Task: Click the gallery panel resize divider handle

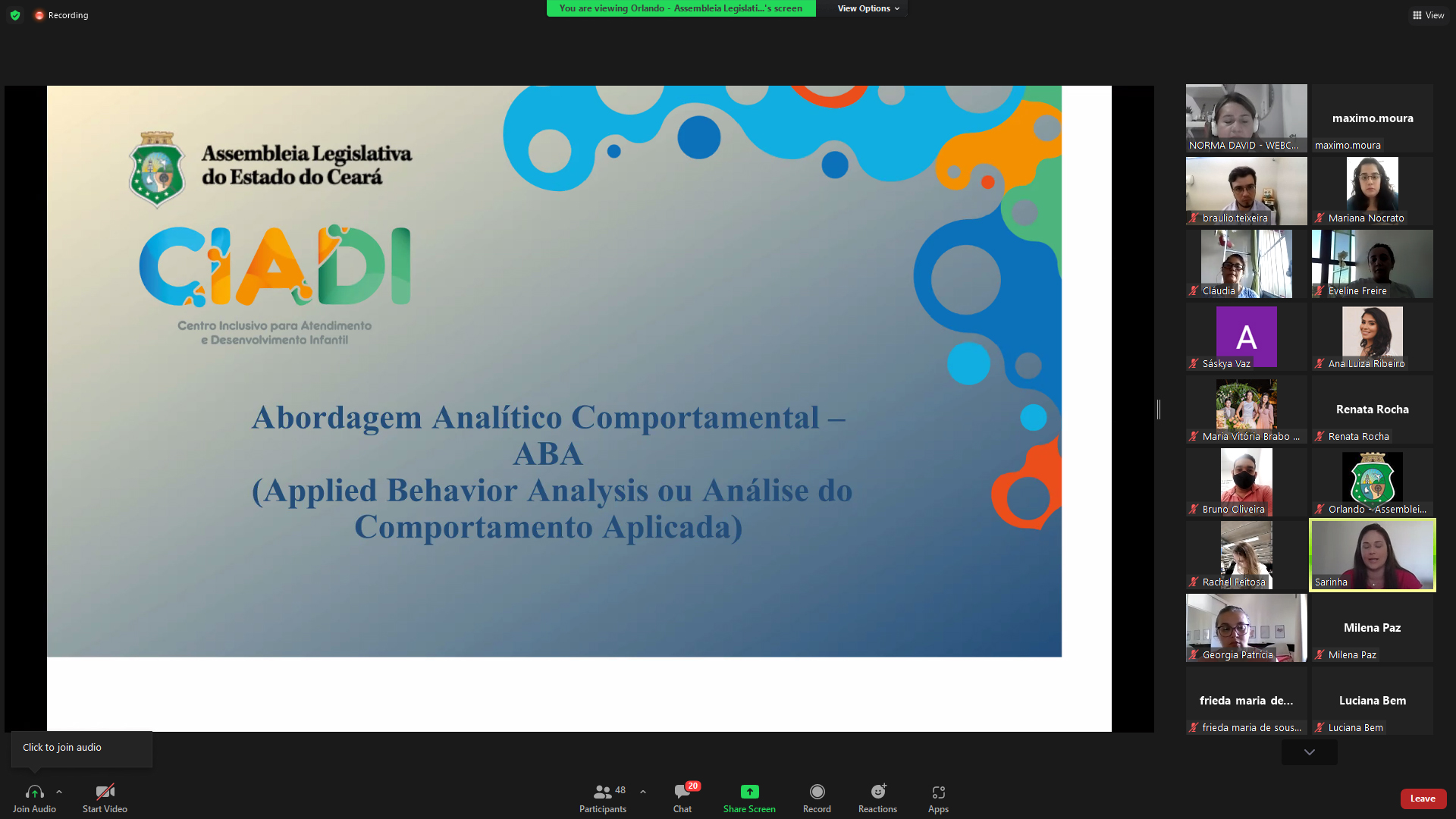Action: (1158, 409)
